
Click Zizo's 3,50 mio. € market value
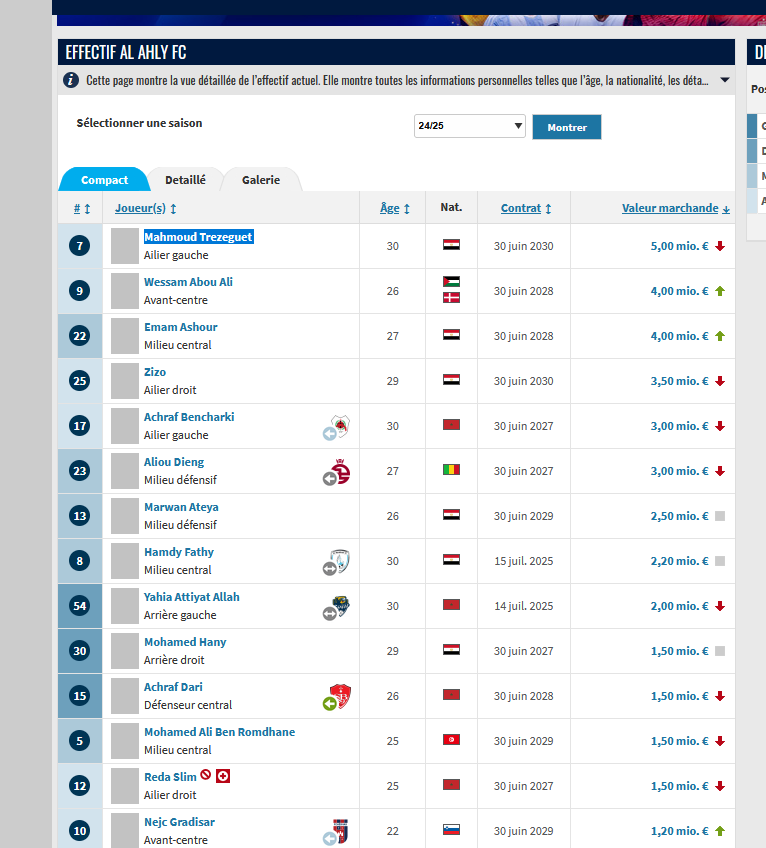coord(679,381)
